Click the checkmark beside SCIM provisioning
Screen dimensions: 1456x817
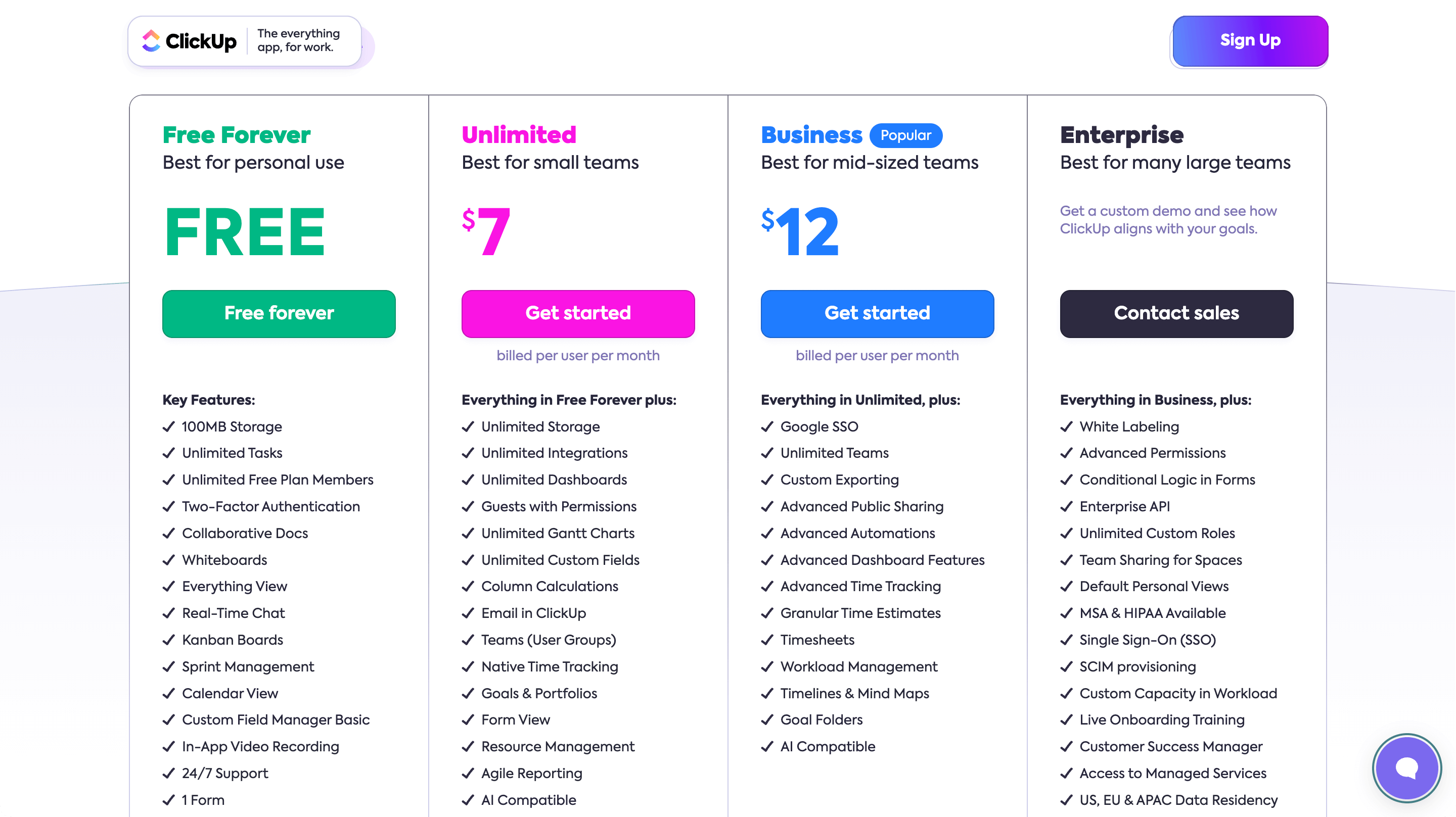(1067, 667)
